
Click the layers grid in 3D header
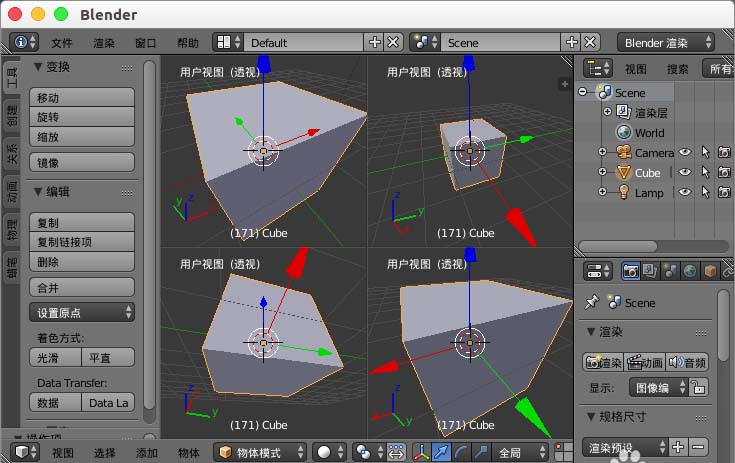(563, 452)
